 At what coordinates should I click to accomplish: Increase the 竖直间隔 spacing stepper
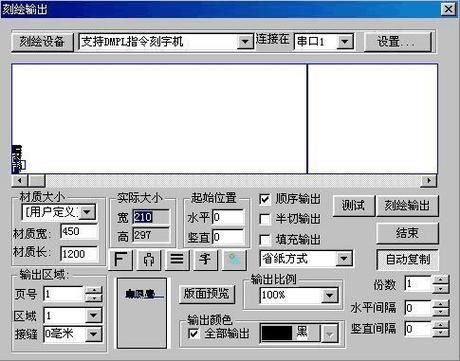pyautogui.click(x=441, y=325)
